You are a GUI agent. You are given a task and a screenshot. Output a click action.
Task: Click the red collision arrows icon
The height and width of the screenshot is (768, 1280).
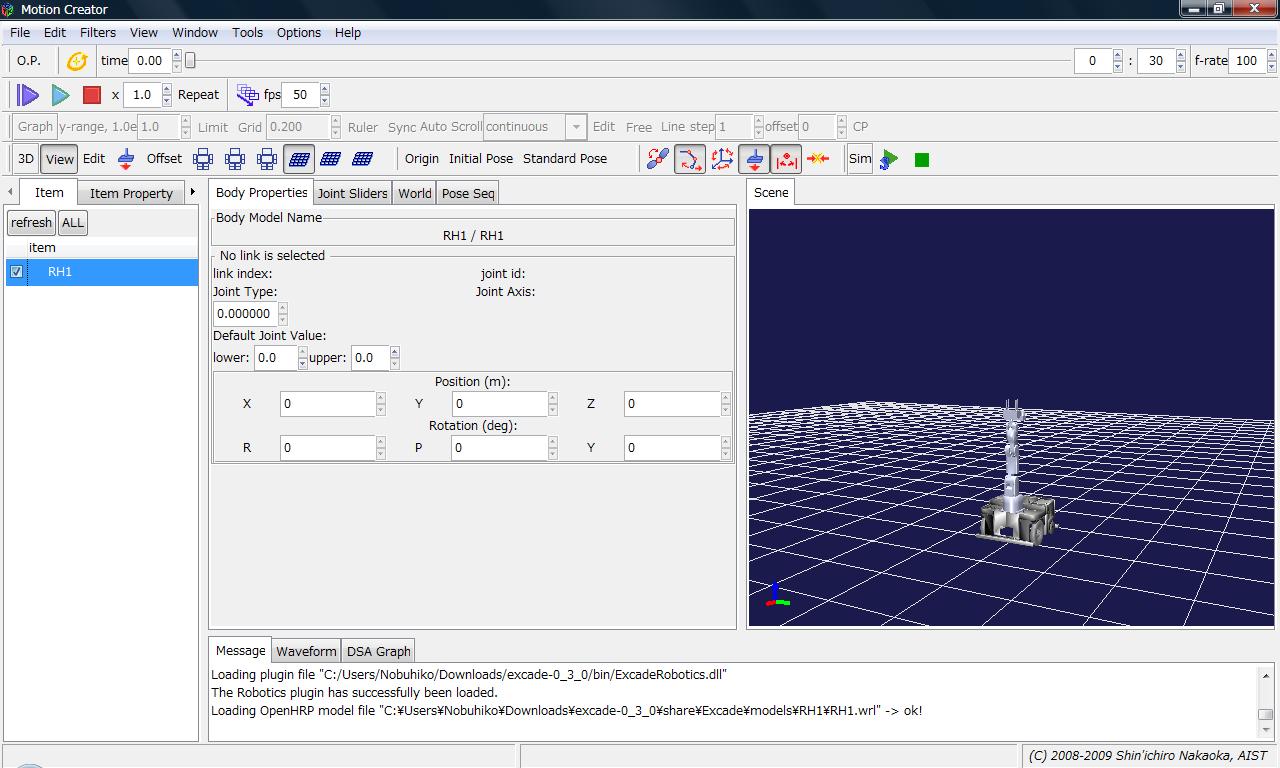tap(818, 159)
